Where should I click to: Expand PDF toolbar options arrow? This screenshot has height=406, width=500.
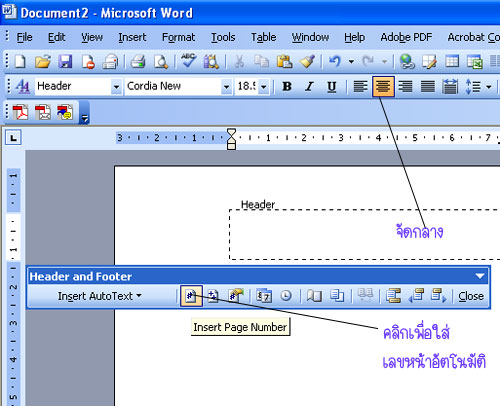85,113
